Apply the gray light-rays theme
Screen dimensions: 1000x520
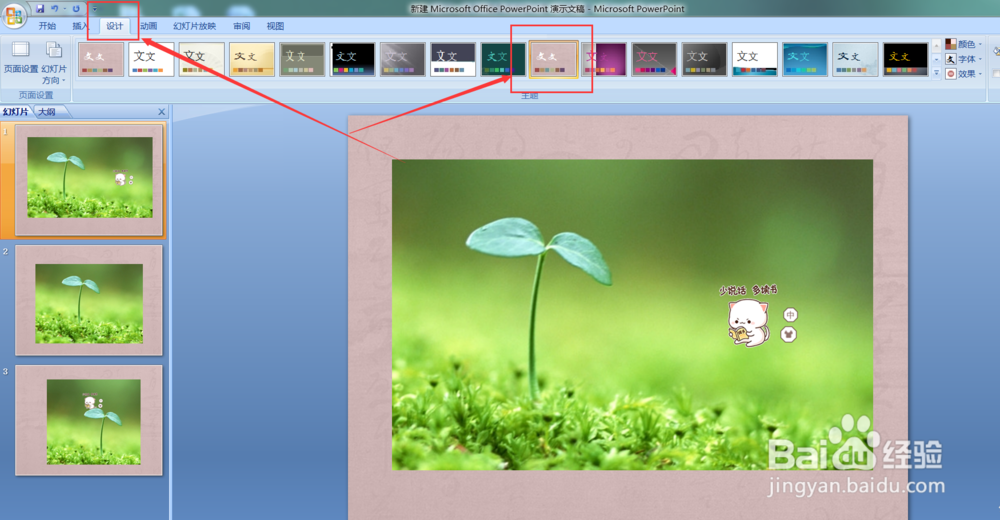[x=403, y=59]
